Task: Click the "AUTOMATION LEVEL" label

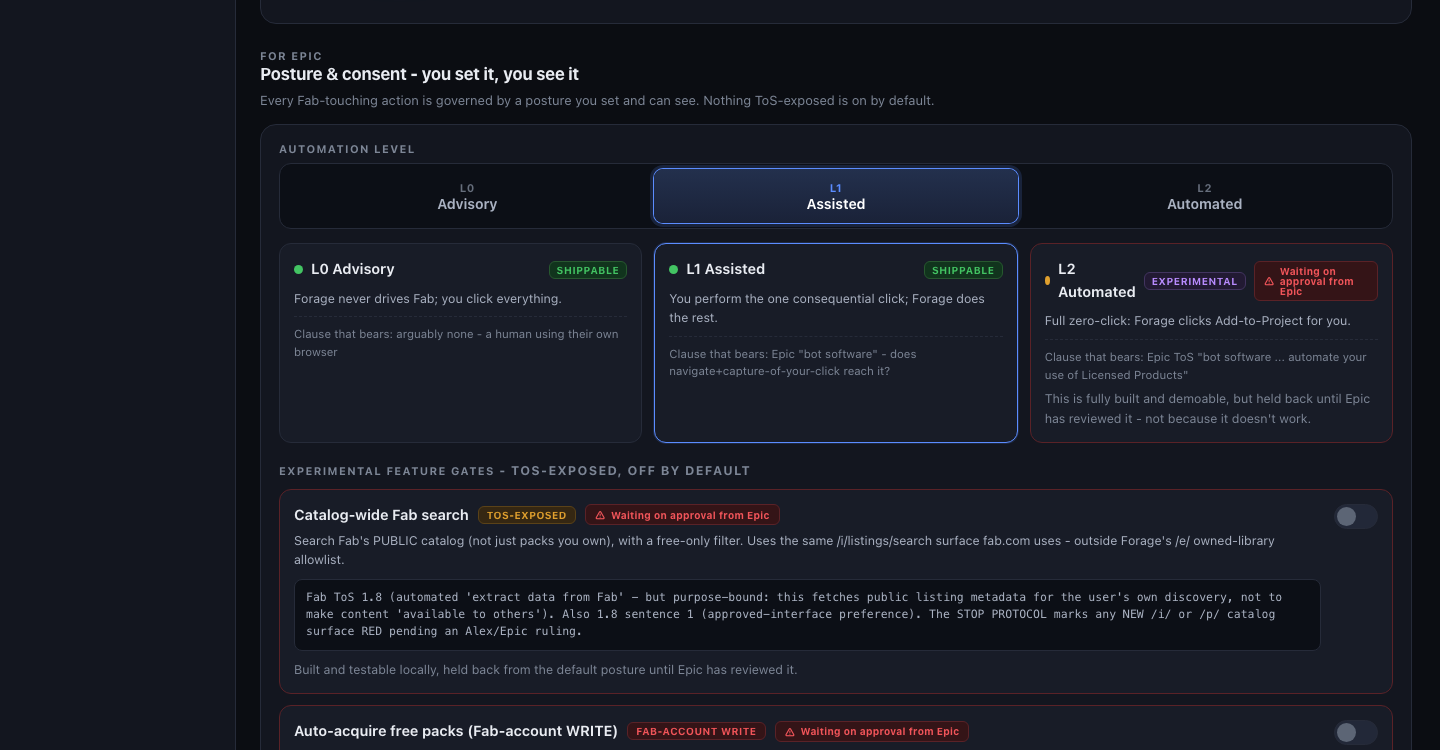Action: point(347,149)
